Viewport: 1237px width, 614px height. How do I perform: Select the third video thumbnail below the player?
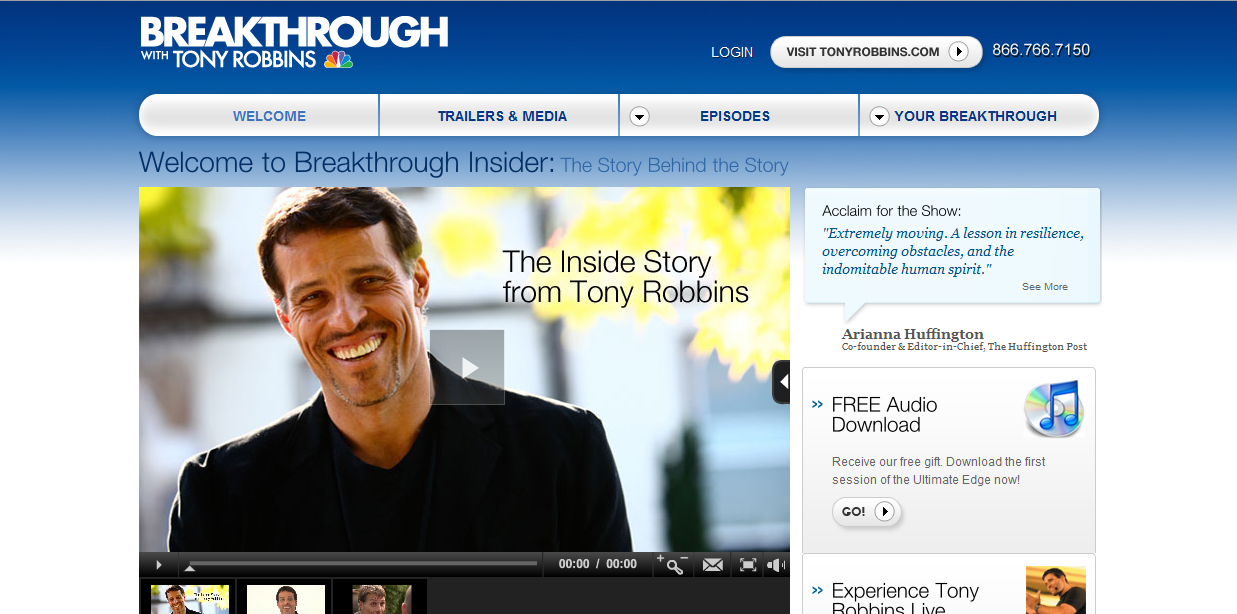382,599
